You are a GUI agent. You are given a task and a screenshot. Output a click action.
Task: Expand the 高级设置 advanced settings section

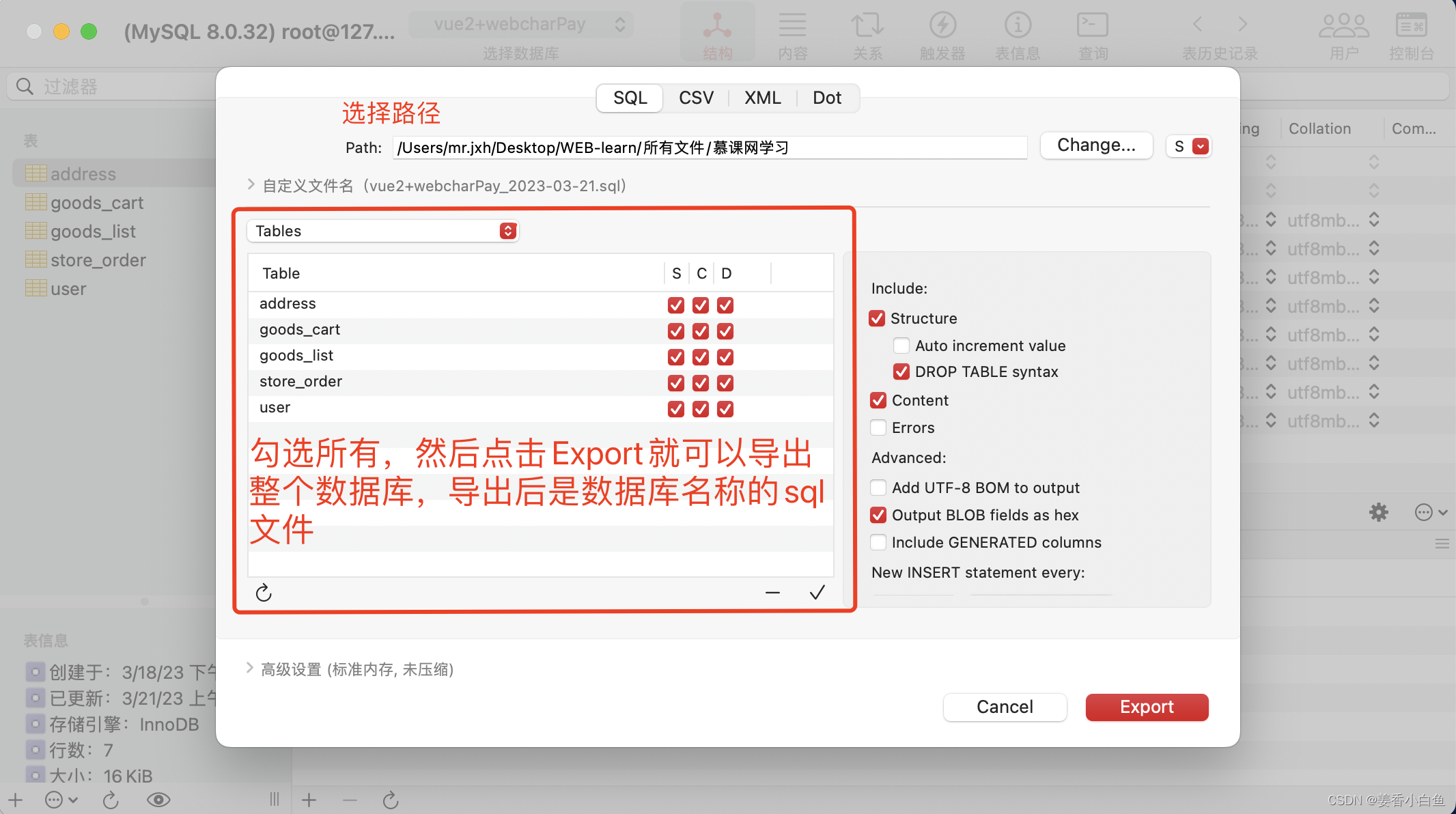click(x=250, y=669)
